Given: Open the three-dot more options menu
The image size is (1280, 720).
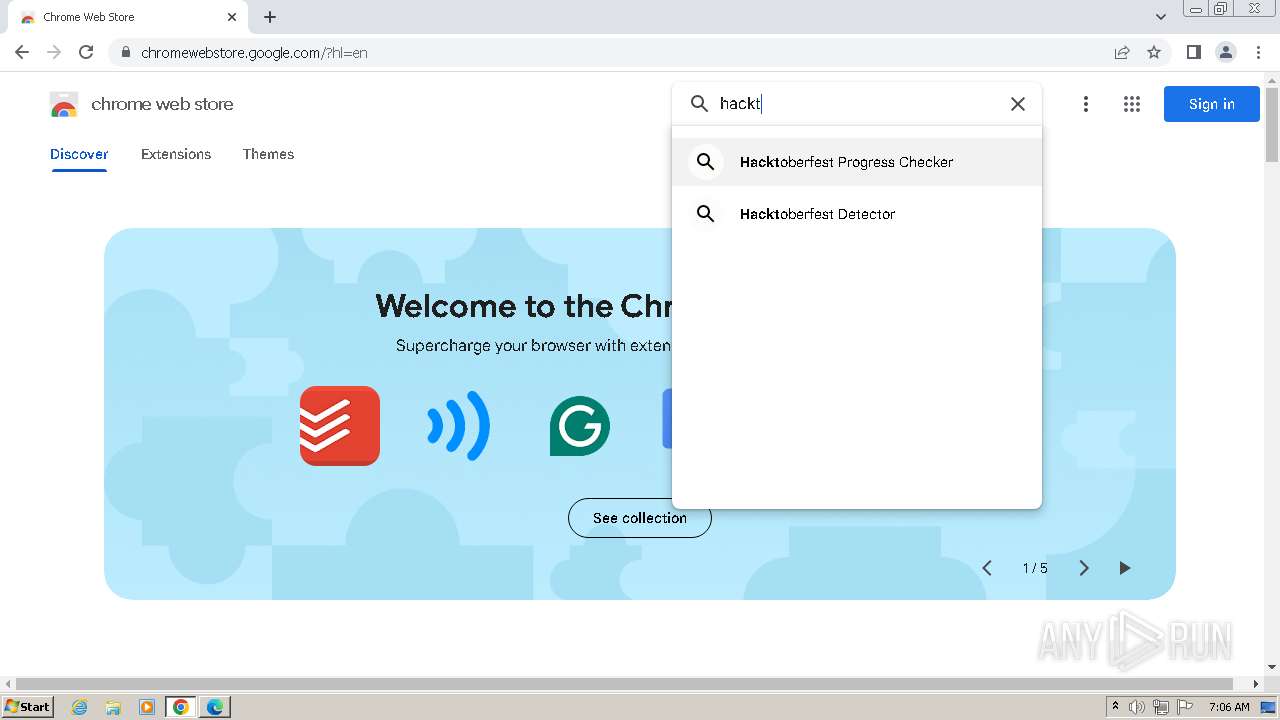Looking at the screenshot, I should 1086,104.
